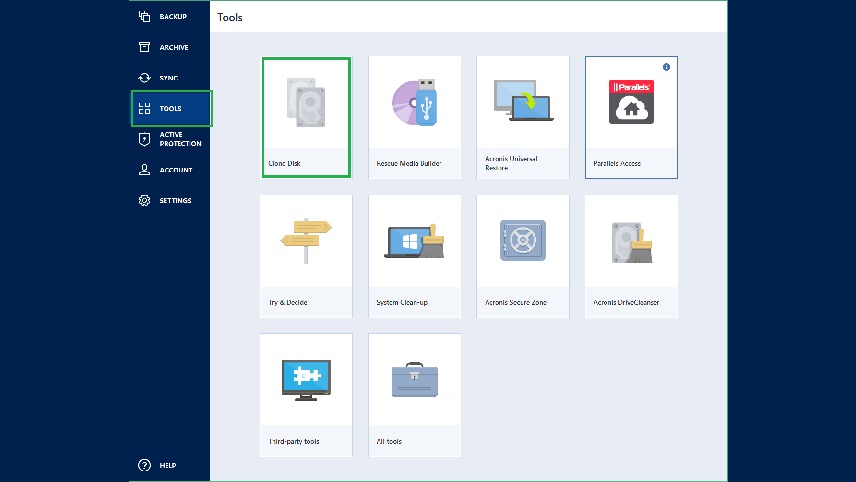Open Help in the sidebar
This screenshot has height=482, width=856.
170,465
